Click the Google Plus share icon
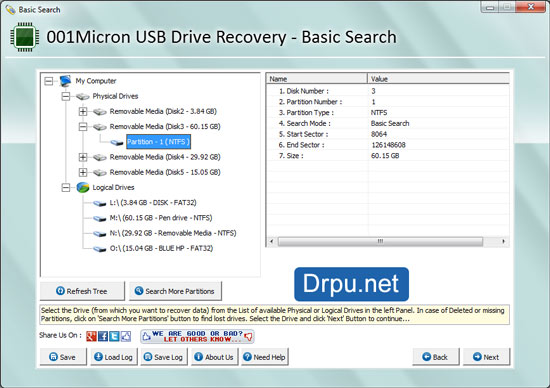Viewport: 550px width, 388px height. point(91,336)
